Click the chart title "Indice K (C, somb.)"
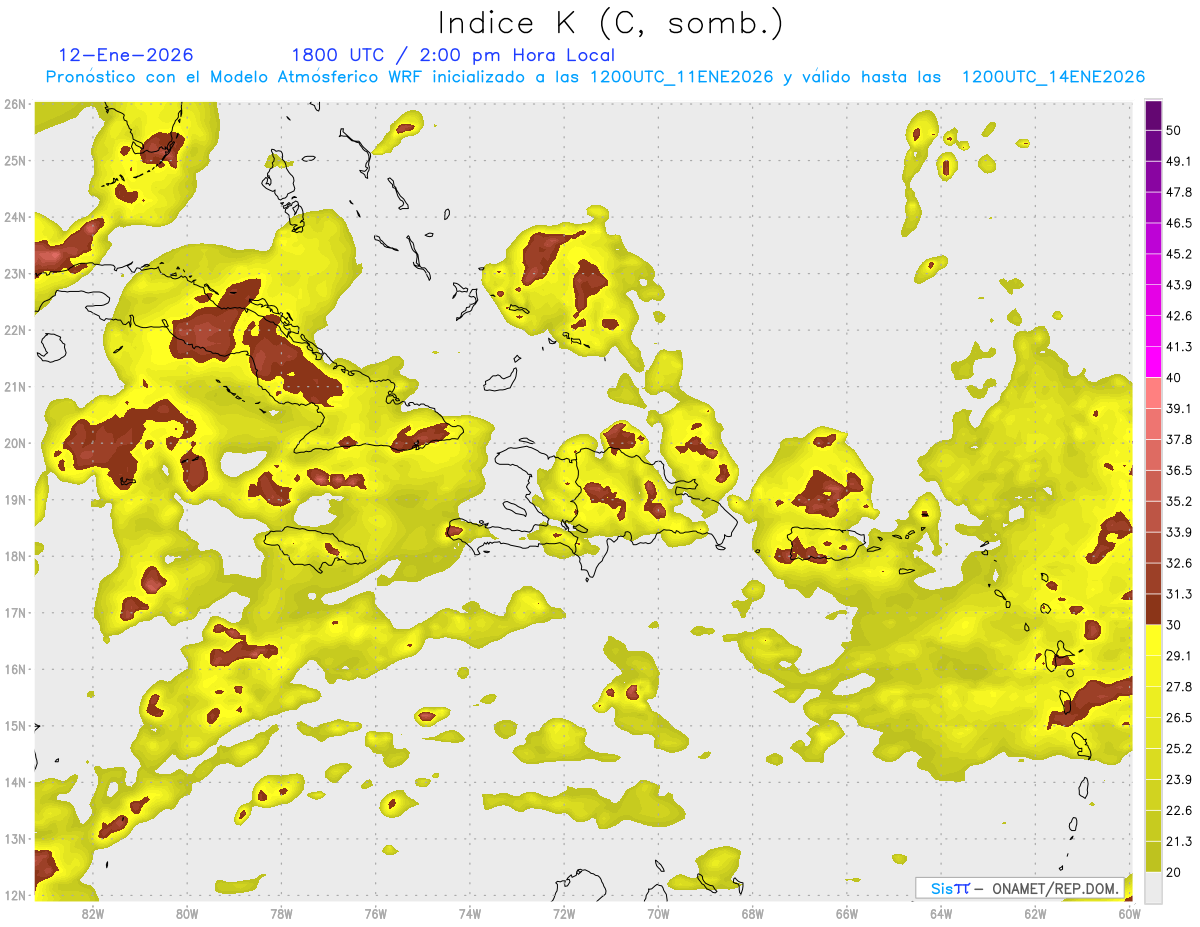Screen dimensions: 1200x927 tap(610, 24)
